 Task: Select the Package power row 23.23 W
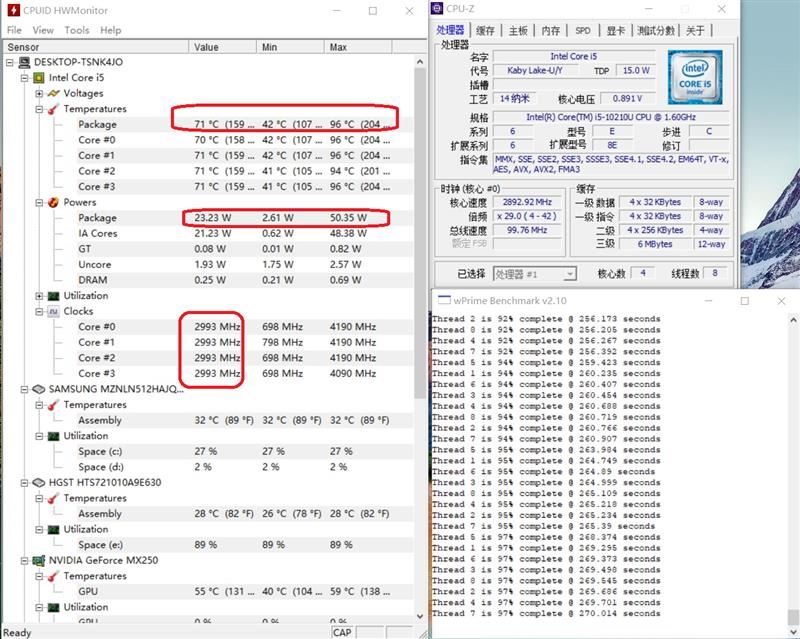208,218
